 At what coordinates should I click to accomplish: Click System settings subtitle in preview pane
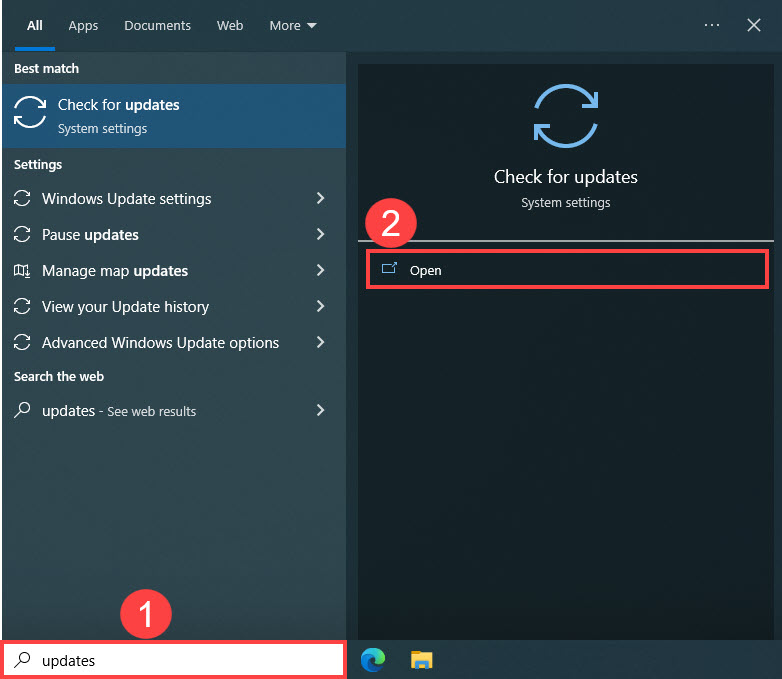coord(566,203)
